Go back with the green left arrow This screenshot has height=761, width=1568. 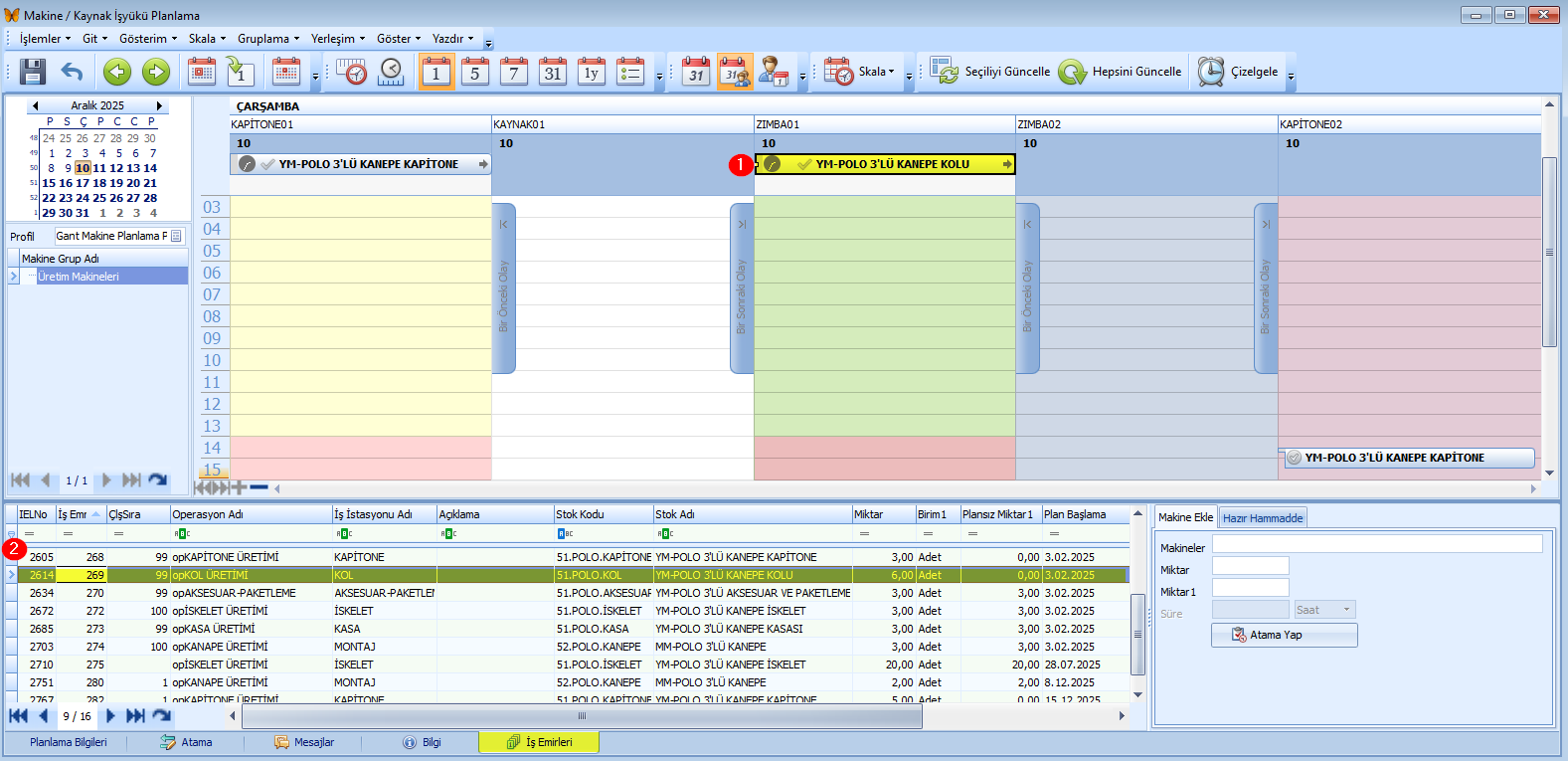pos(117,72)
